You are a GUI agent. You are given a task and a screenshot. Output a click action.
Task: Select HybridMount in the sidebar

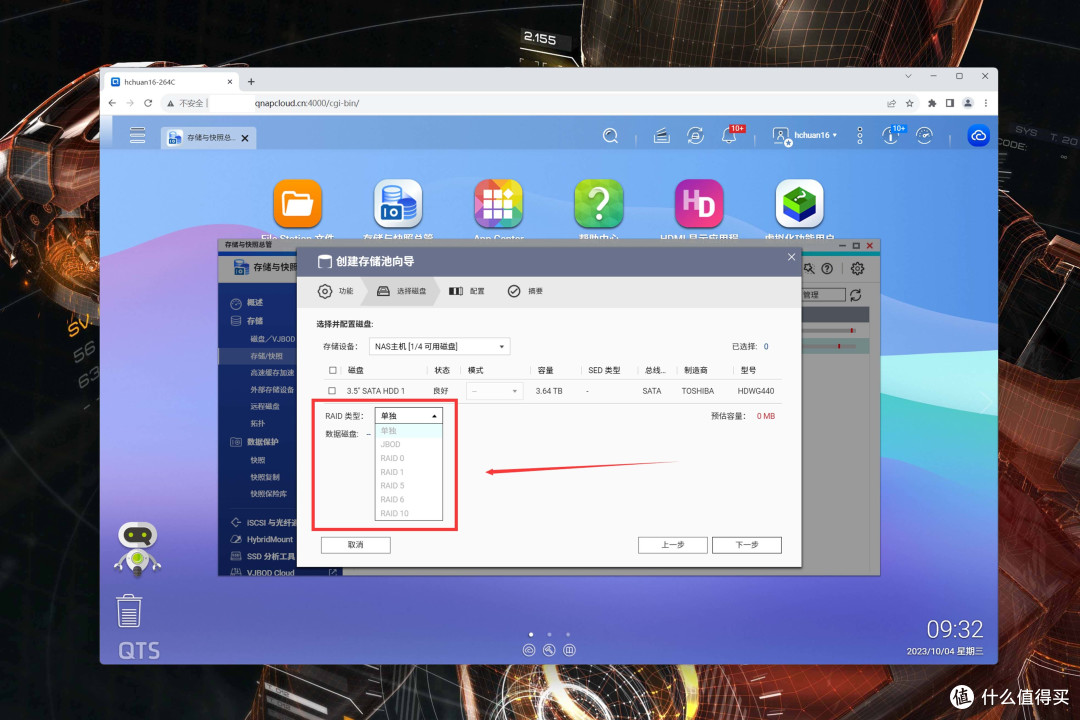click(x=269, y=539)
